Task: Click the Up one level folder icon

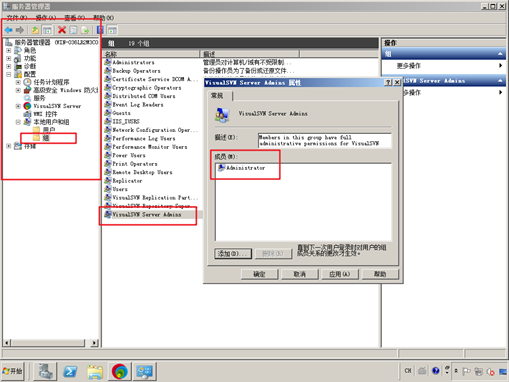Action: [35, 30]
